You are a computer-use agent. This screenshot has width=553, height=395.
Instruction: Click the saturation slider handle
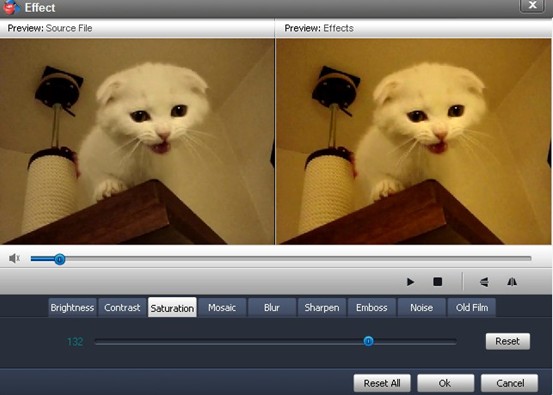point(369,341)
